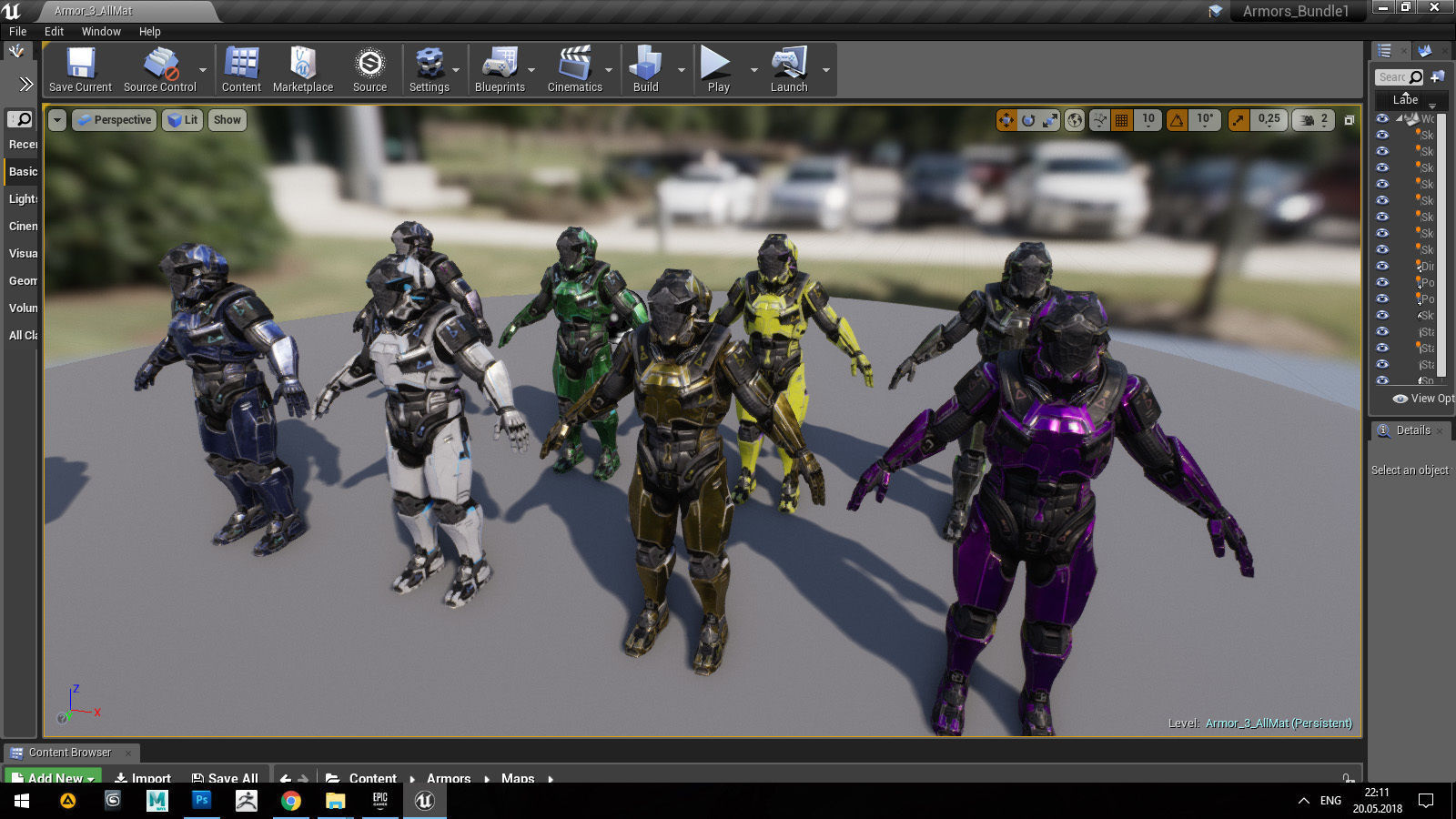Click the Lit view mode button

point(183,120)
